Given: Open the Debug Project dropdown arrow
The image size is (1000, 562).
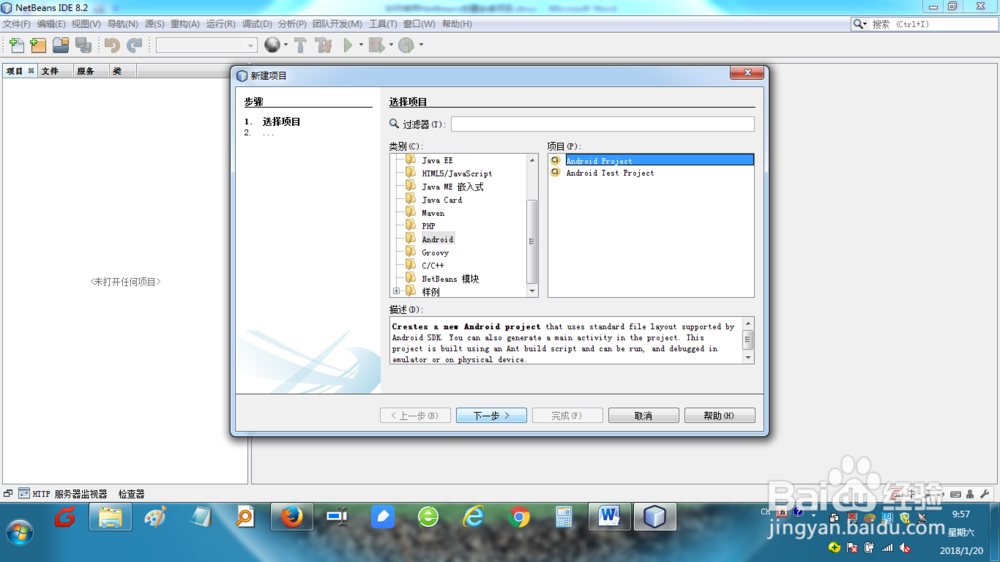Looking at the screenshot, I should click(x=390, y=45).
